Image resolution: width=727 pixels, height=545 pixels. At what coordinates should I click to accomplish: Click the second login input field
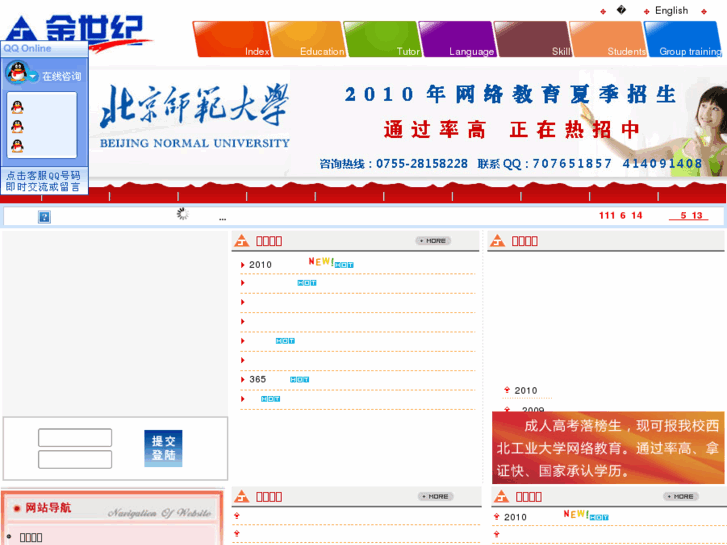click(75, 459)
